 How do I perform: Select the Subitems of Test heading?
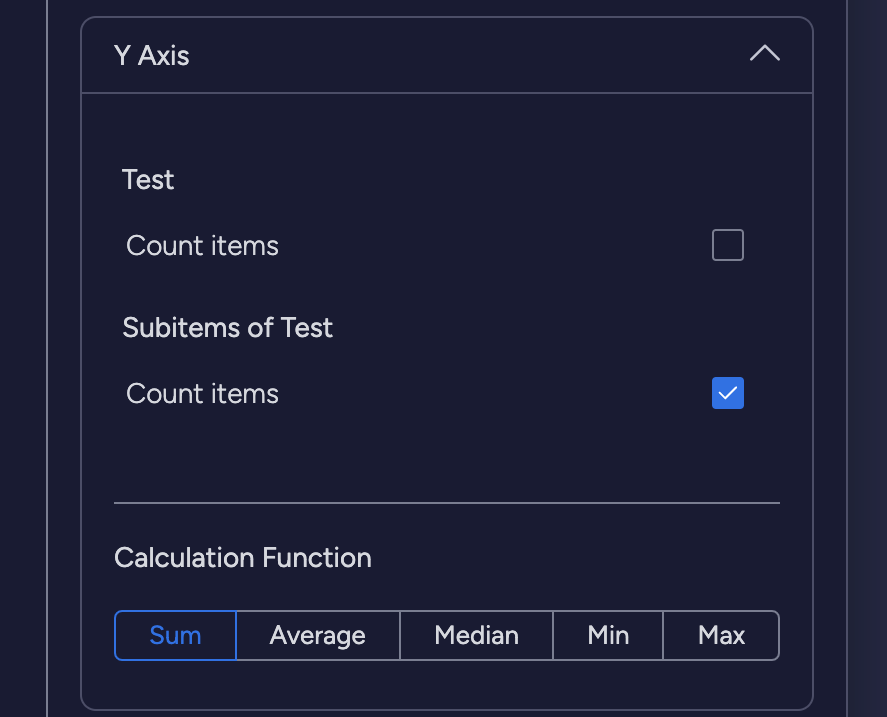coord(227,328)
